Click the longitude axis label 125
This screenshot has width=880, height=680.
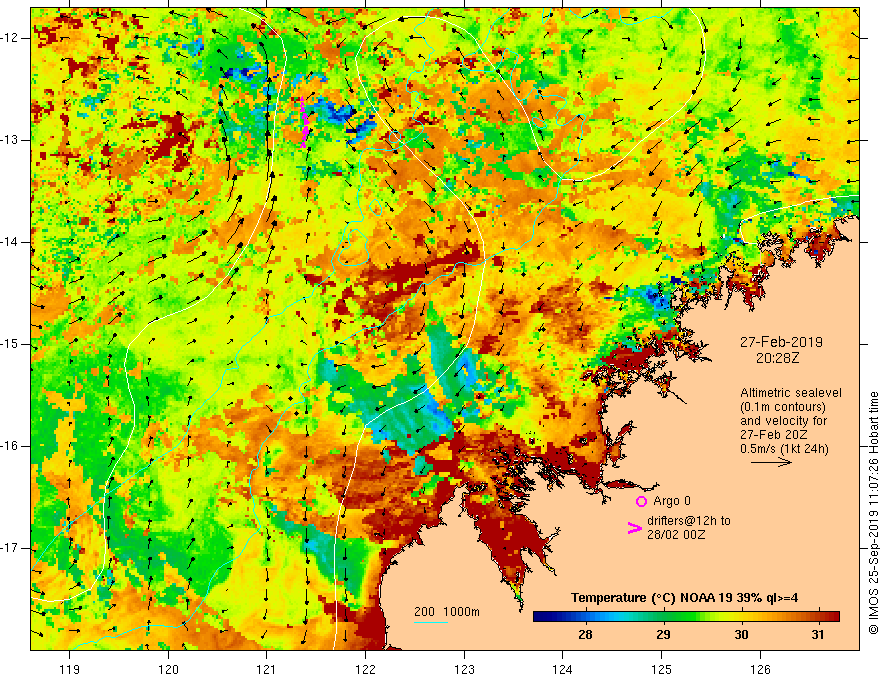point(661,669)
